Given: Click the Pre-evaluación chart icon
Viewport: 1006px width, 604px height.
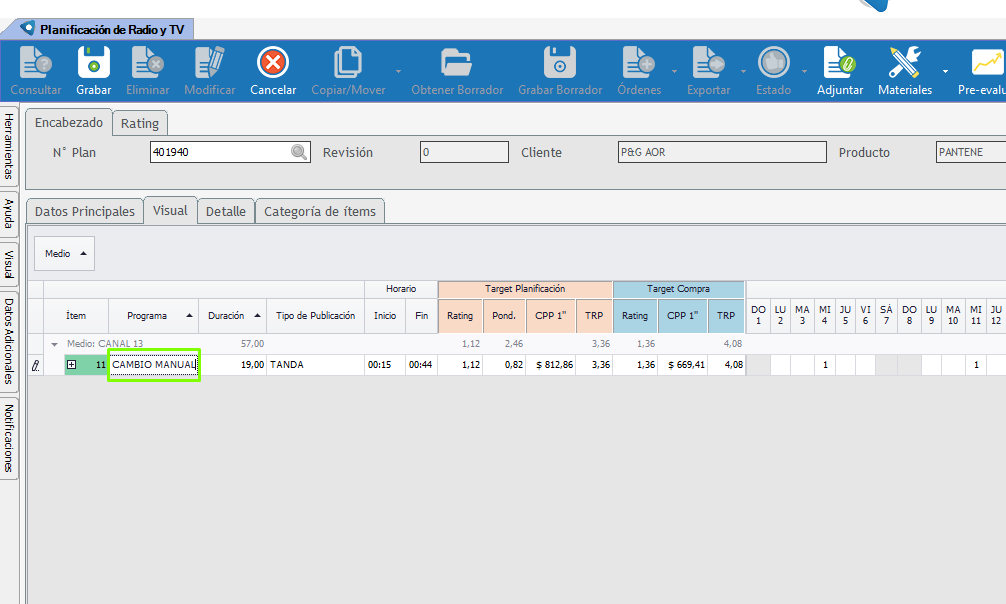Looking at the screenshot, I should pyautogui.click(x=987, y=63).
